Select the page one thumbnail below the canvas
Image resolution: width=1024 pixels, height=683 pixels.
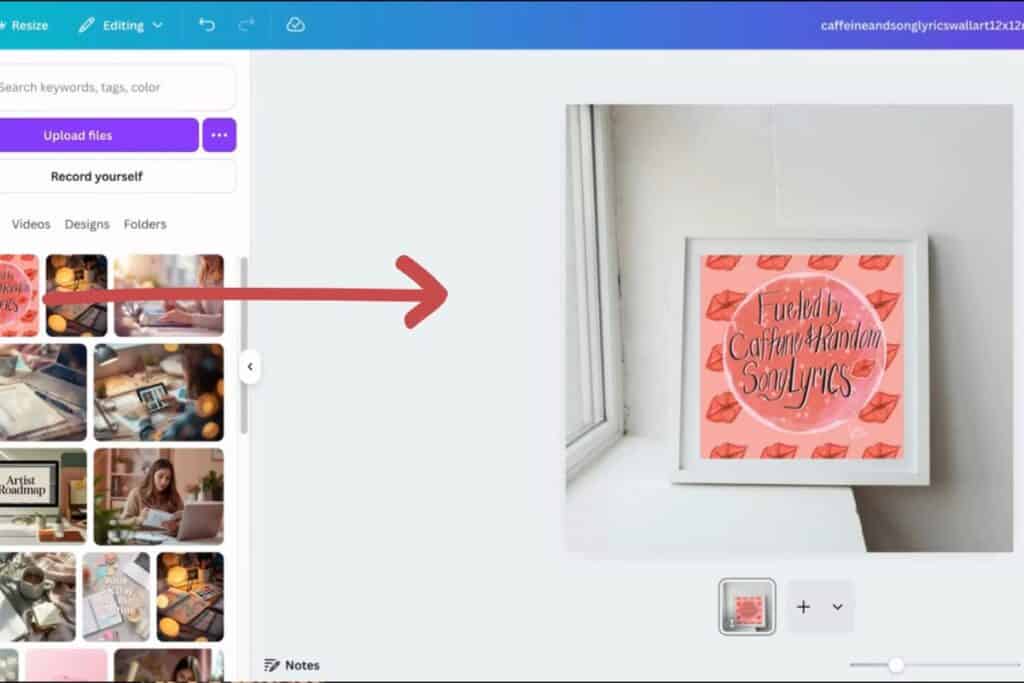click(x=748, y=606)
